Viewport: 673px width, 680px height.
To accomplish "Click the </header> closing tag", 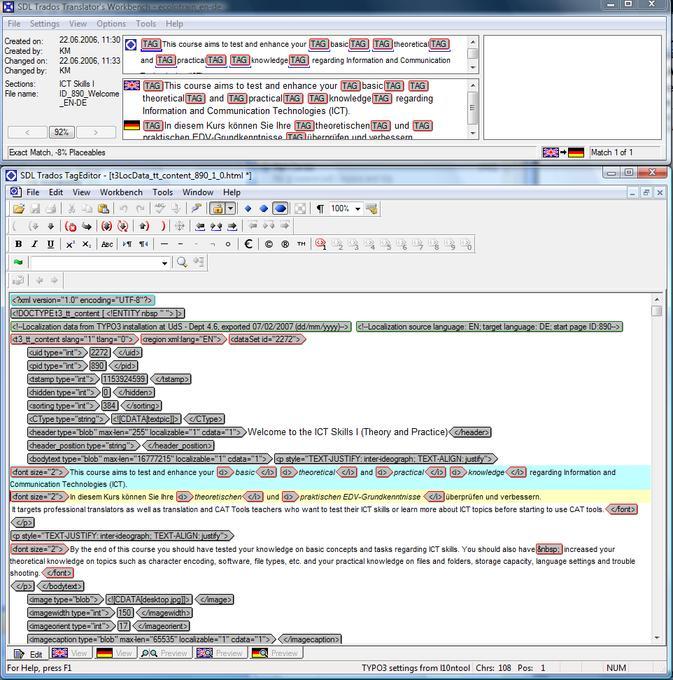I will pos(471,432).
